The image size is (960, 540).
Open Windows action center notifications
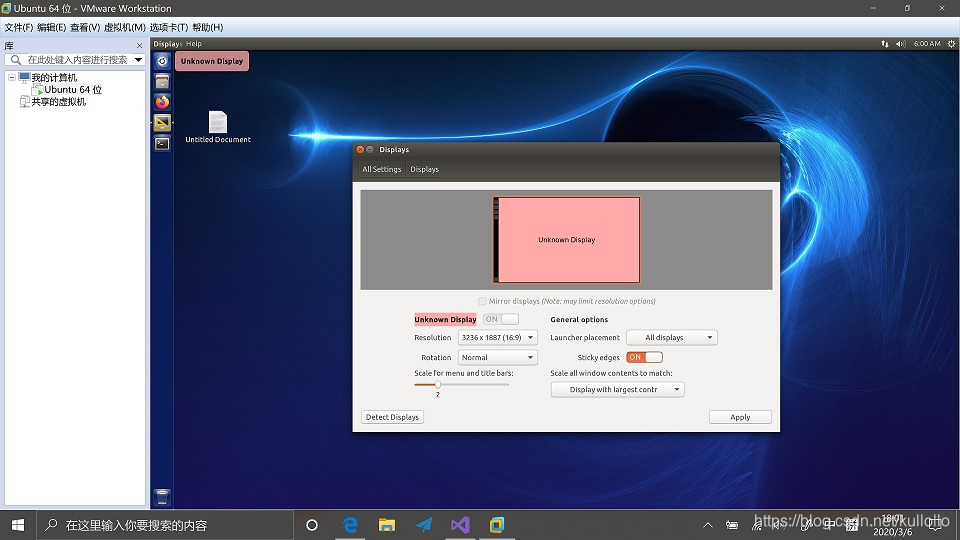(935, 525)
